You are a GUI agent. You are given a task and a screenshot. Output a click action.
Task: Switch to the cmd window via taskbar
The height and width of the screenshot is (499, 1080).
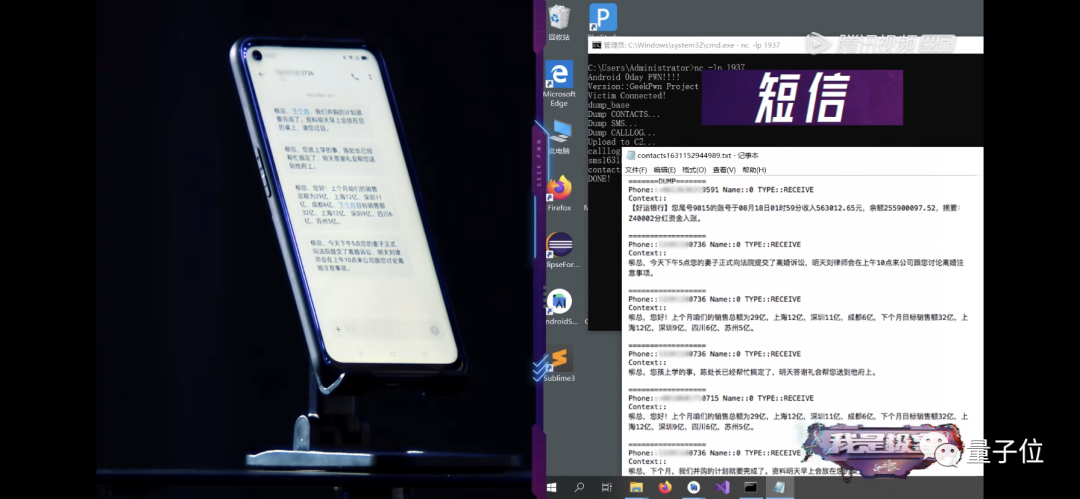[x=750, y=487]
